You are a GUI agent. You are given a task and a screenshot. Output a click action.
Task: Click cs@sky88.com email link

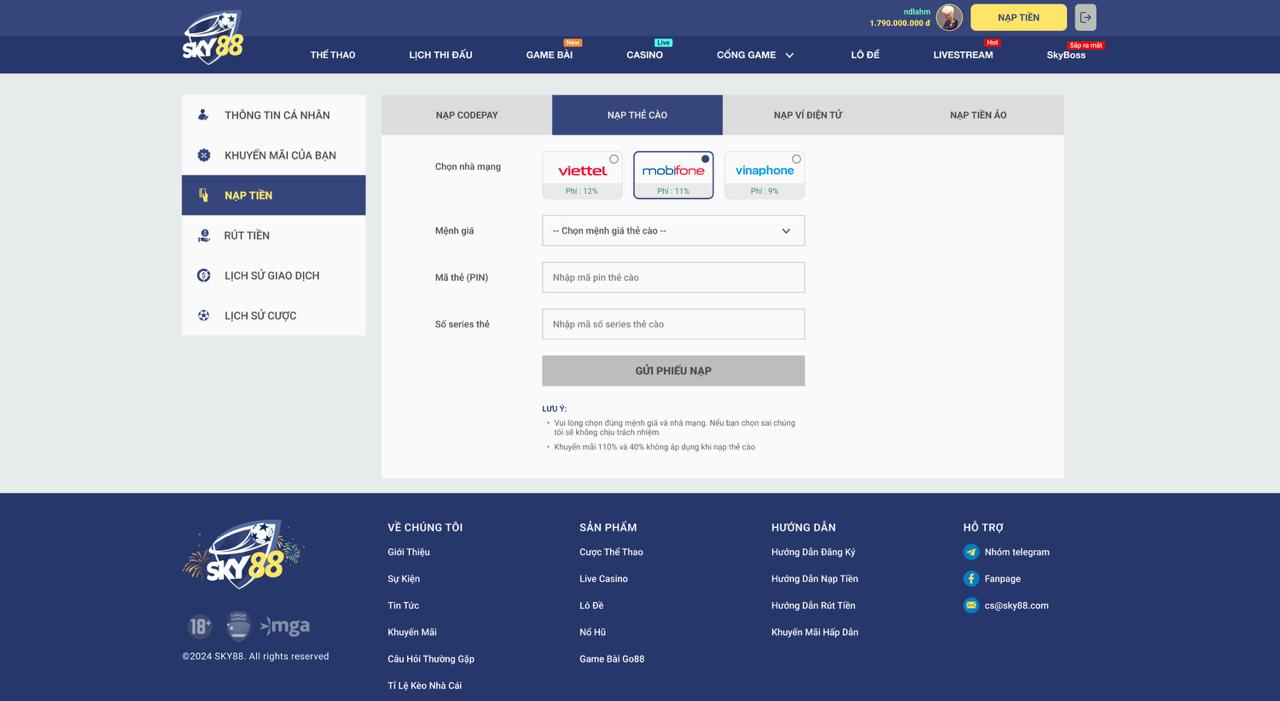(1016, 605)
